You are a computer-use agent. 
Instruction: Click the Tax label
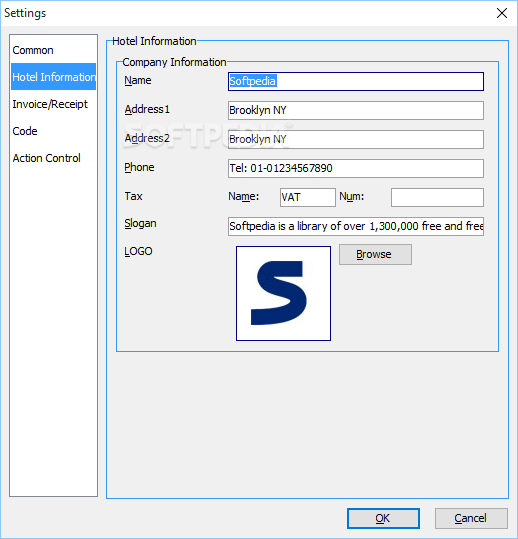(x=133, y=196)
